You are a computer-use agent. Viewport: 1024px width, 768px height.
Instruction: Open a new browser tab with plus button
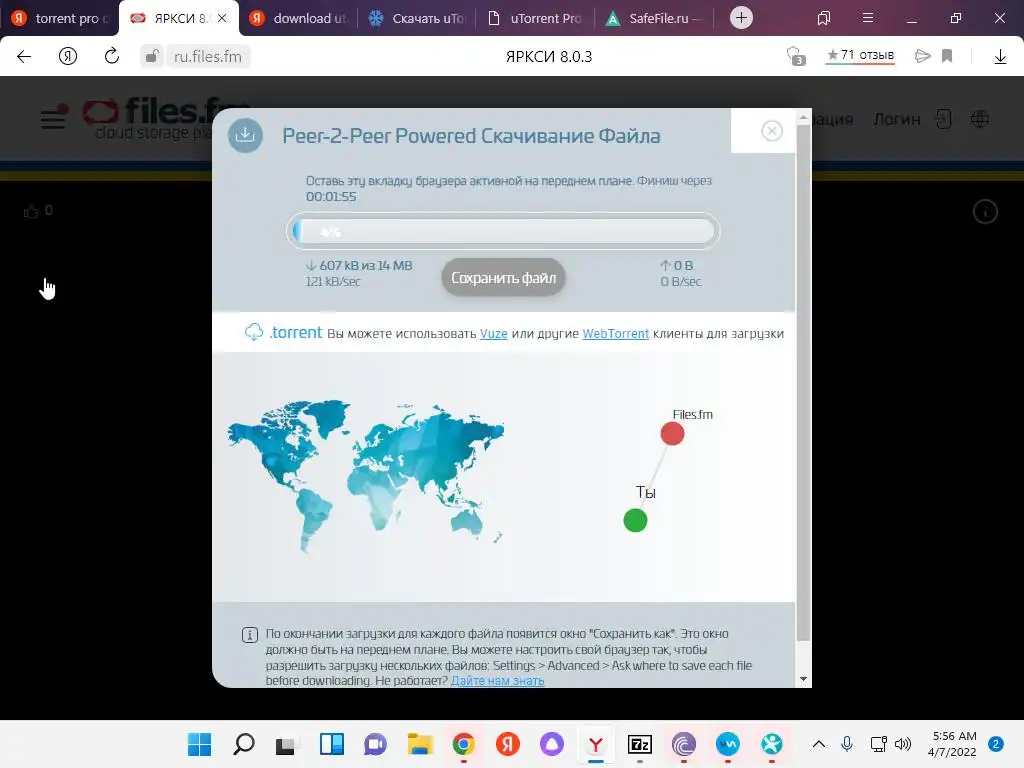click(x=741, y=18)
